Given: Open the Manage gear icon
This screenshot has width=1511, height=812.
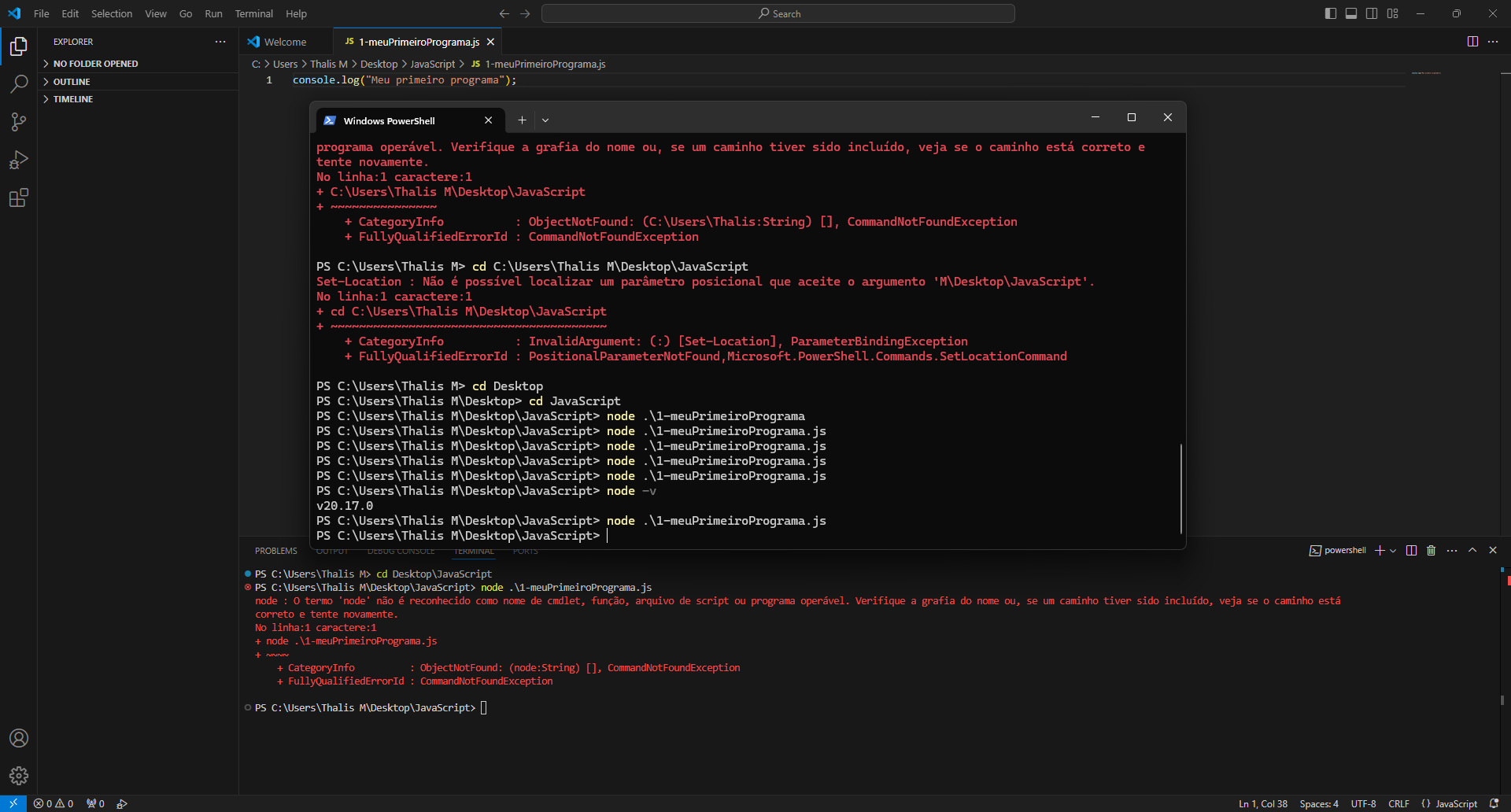Looking at the screenshot, I should (19, 776).
